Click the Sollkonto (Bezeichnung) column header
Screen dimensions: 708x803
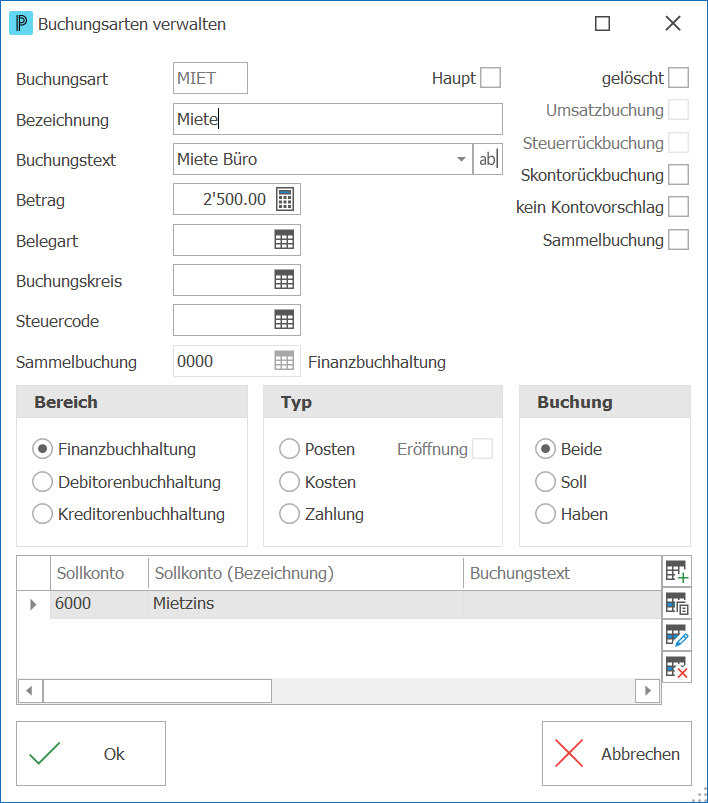[306, 573]
